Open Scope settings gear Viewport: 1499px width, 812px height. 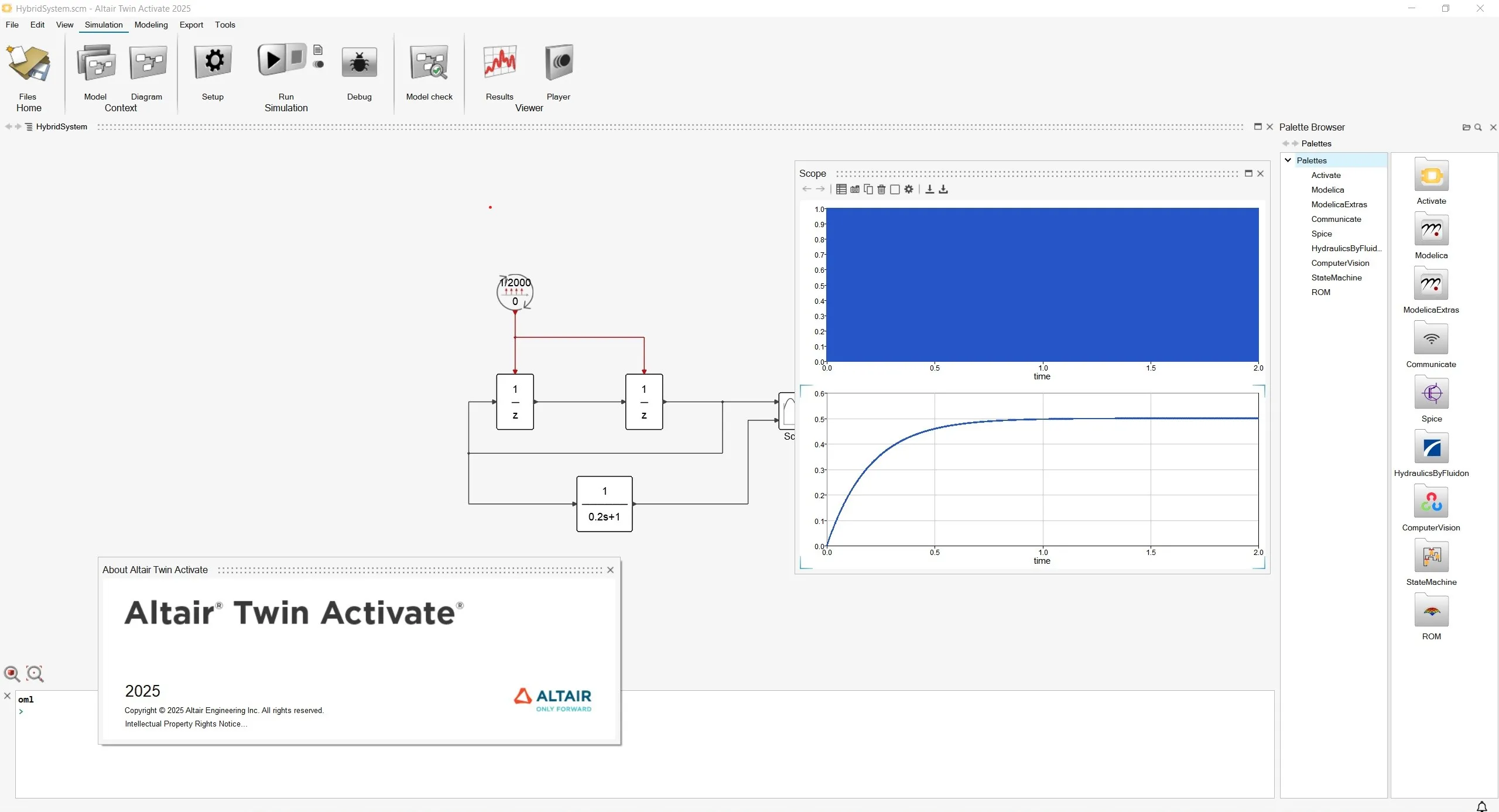coord(909,189)
